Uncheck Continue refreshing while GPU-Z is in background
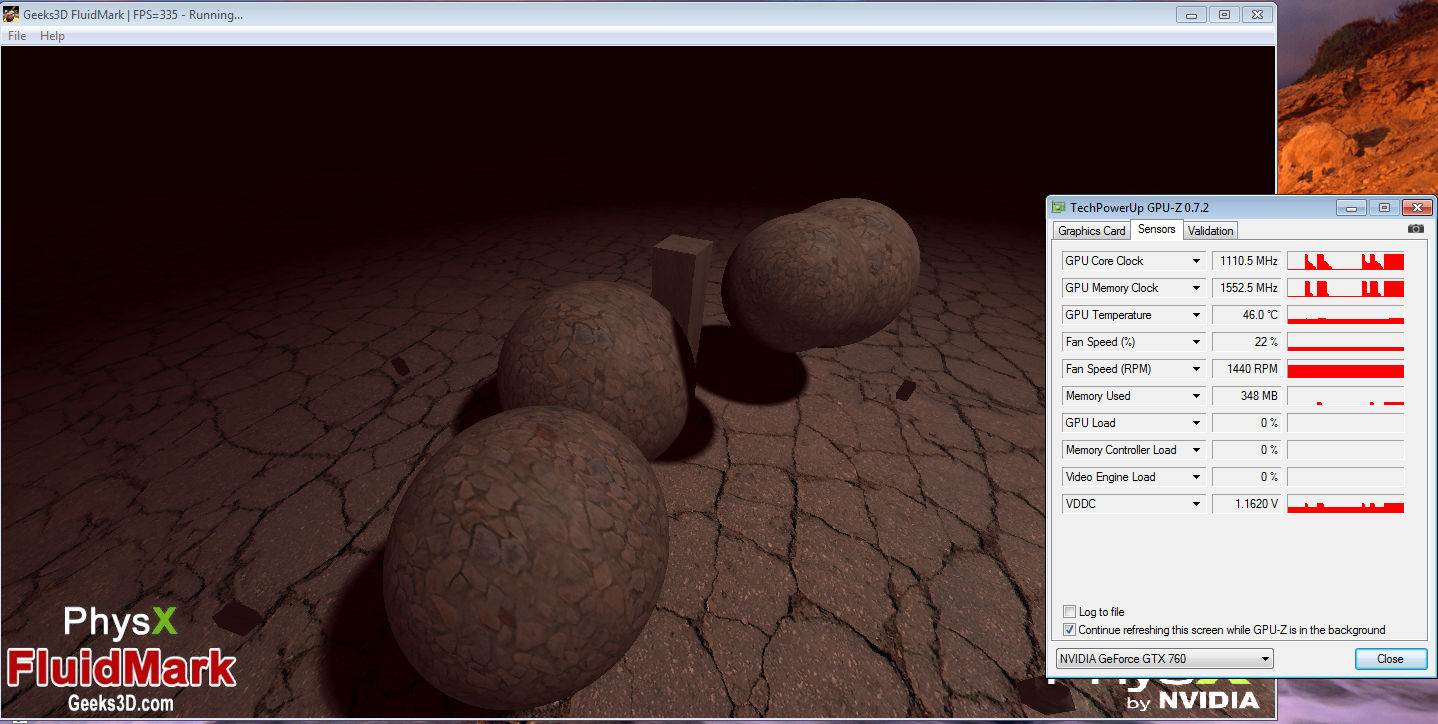 1070,630
